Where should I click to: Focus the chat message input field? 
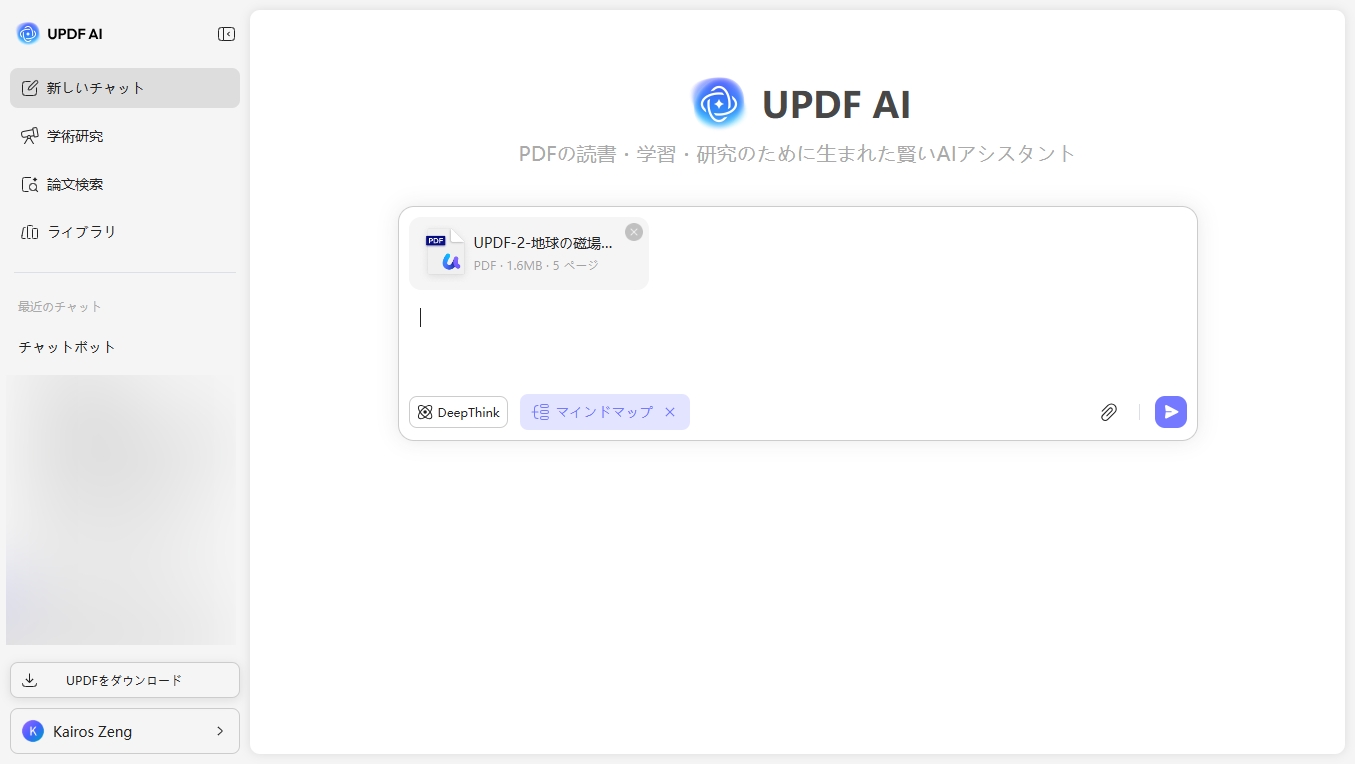tap(797, 338)
